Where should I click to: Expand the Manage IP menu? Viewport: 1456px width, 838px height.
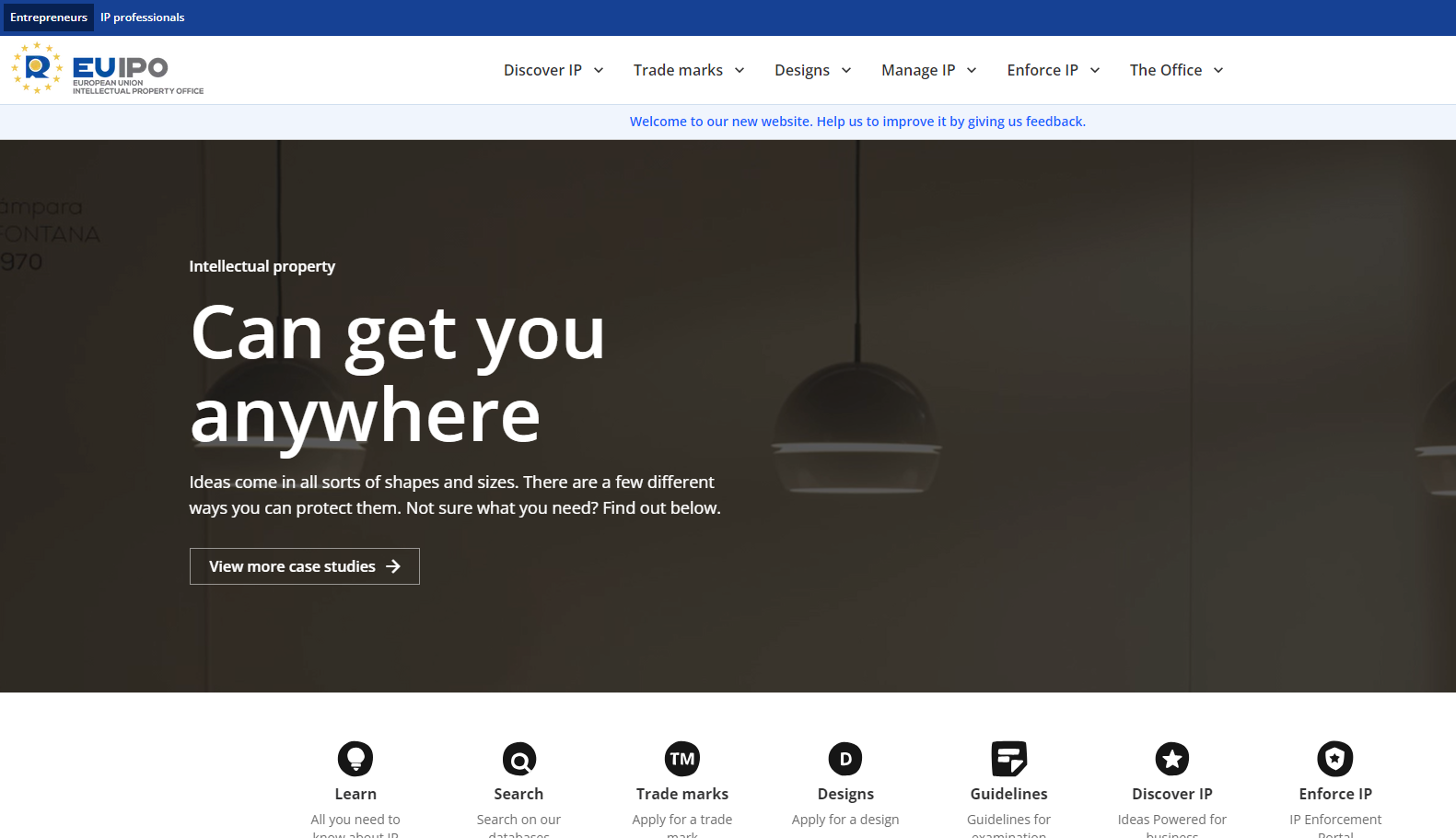point(928,70)
